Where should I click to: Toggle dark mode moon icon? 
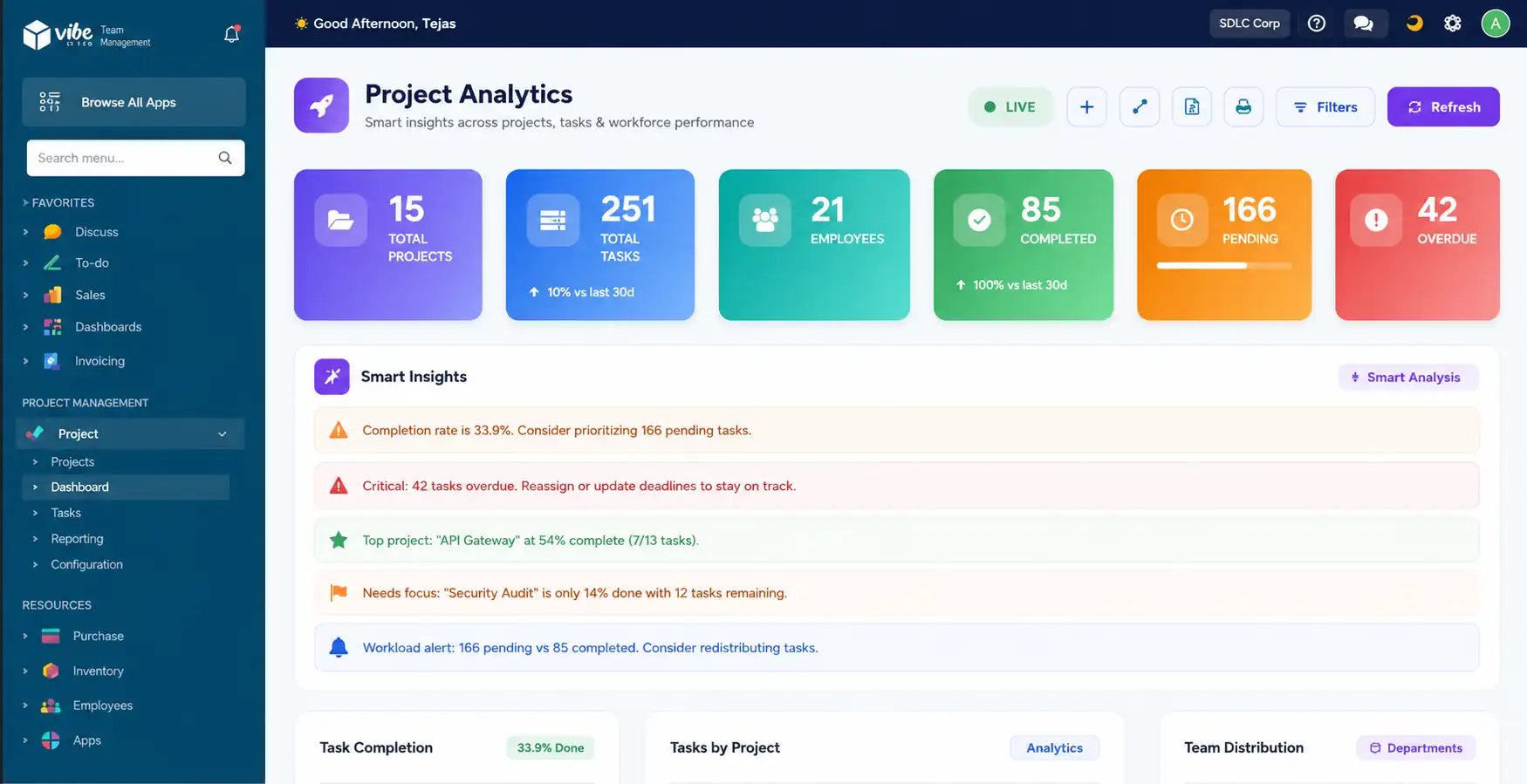[1414, 24]
